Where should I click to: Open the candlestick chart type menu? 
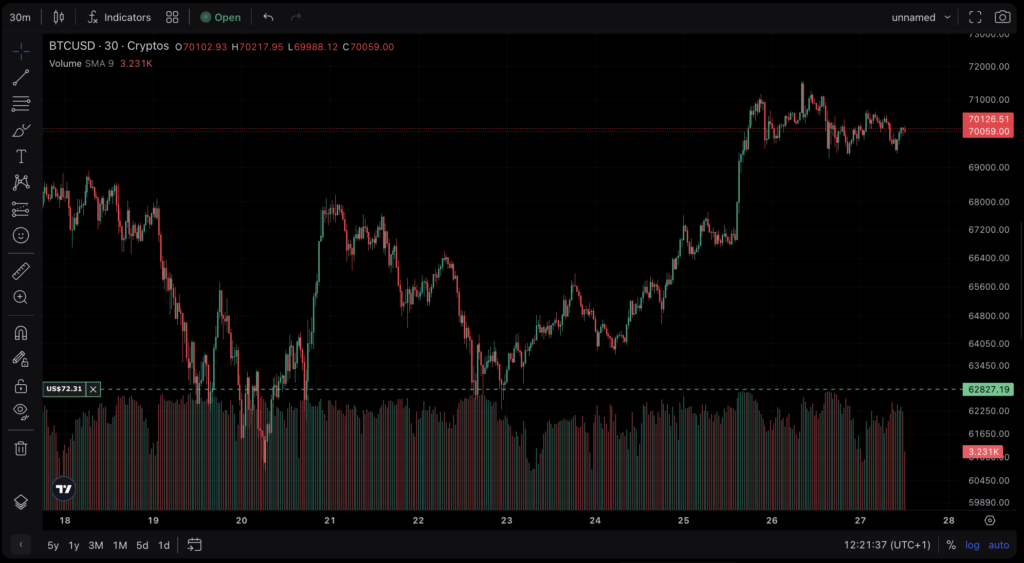tap(58, 17)
